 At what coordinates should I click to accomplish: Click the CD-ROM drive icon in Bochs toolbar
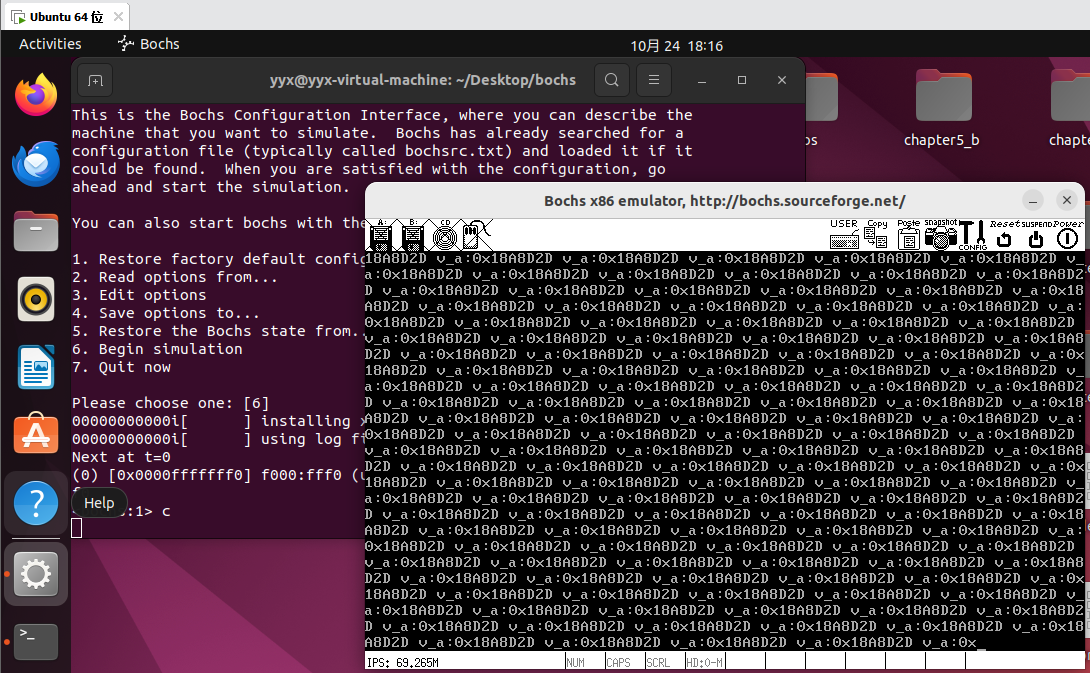coord(445,235)
